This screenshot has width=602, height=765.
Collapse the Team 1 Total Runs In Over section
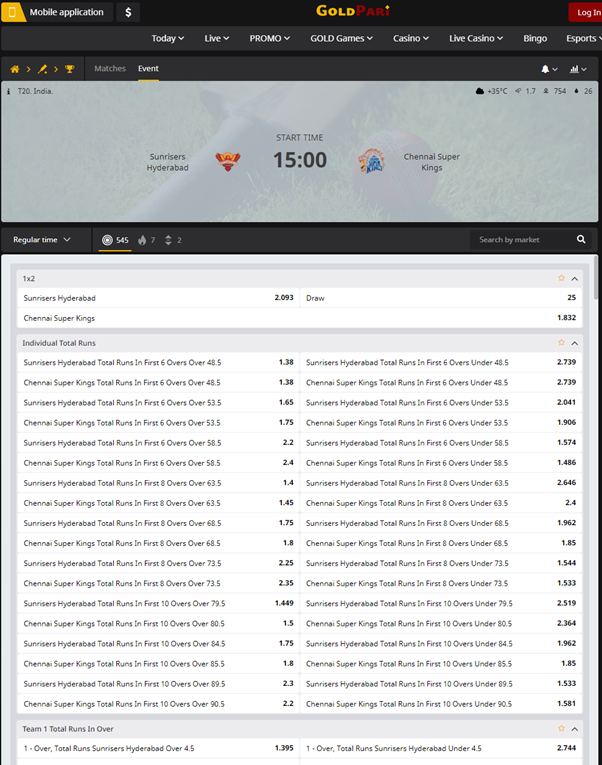point(575,729)
